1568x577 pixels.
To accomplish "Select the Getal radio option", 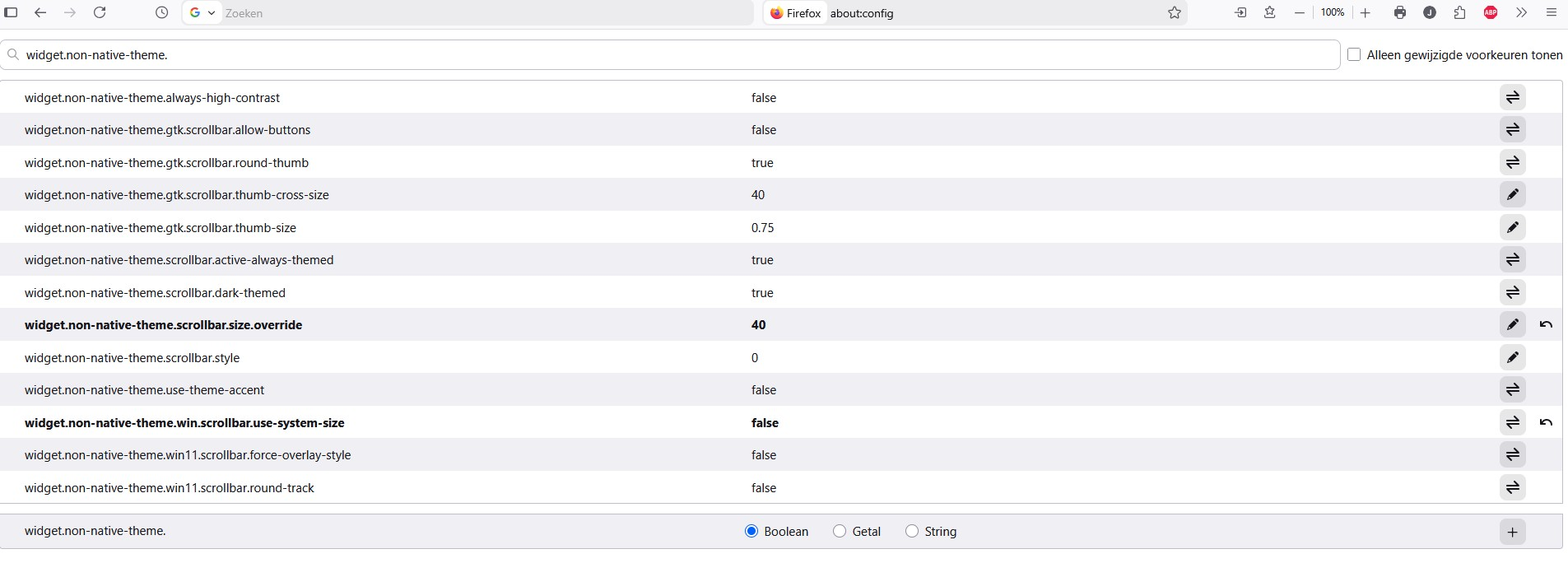I will coord(840,531).
